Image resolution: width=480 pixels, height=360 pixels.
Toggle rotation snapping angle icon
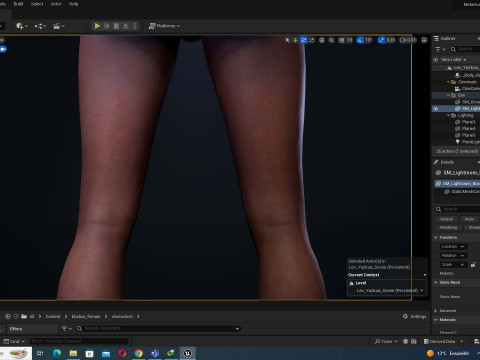click(360, 40)
